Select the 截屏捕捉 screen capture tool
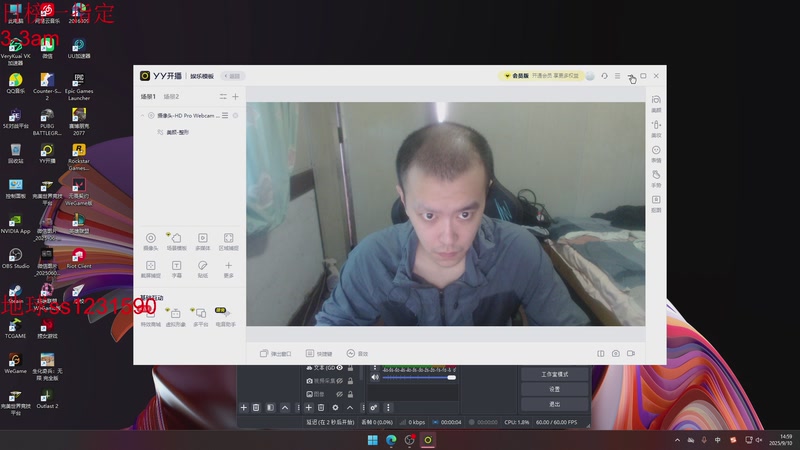Screen dimensions: 800x450 pyautogui.click(x=151, y=269)
